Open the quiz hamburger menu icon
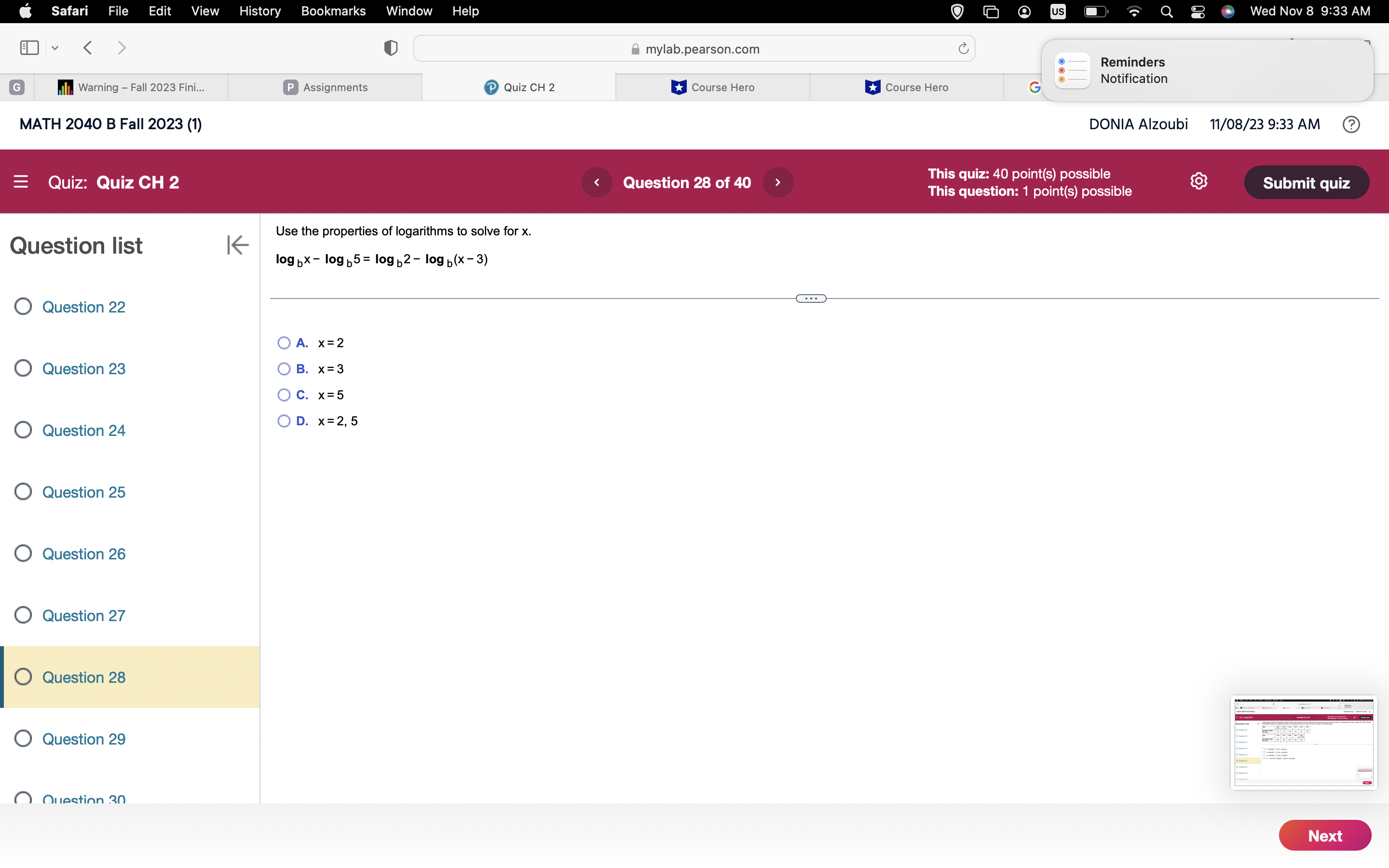The height and width of the screenshot is (868, 1389). click(21, 182)
